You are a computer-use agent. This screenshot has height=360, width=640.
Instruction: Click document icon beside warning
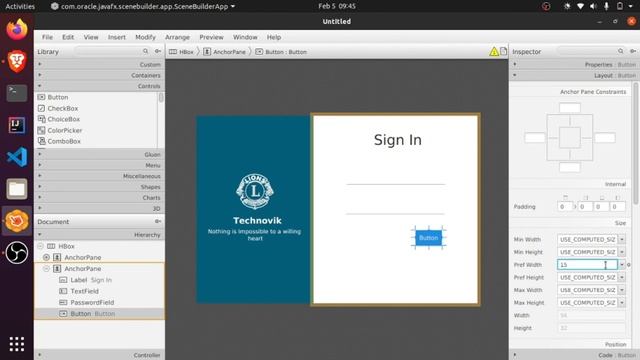(504, 51)
